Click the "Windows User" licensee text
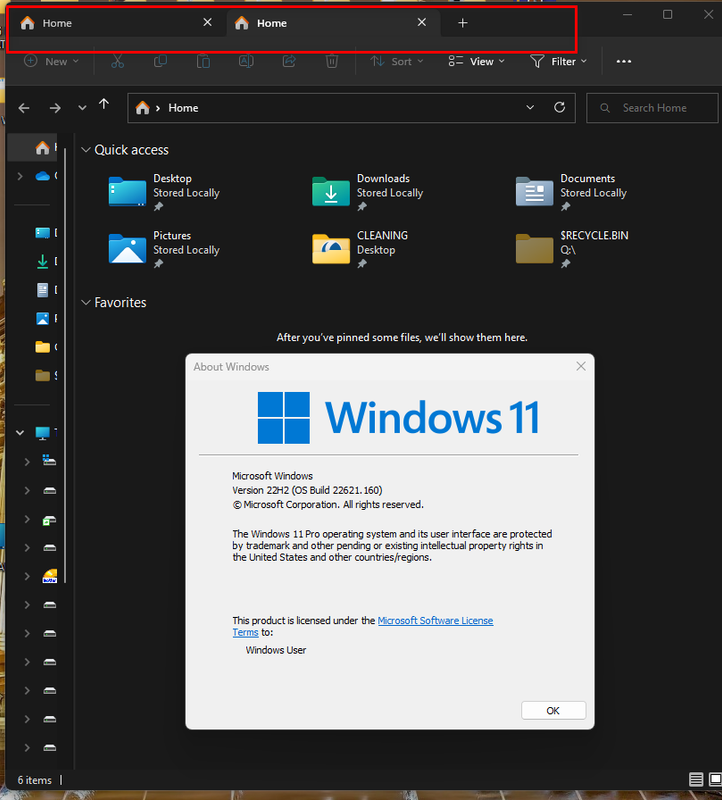The width and height of the screenshot is (722, 800). point(276,650)
